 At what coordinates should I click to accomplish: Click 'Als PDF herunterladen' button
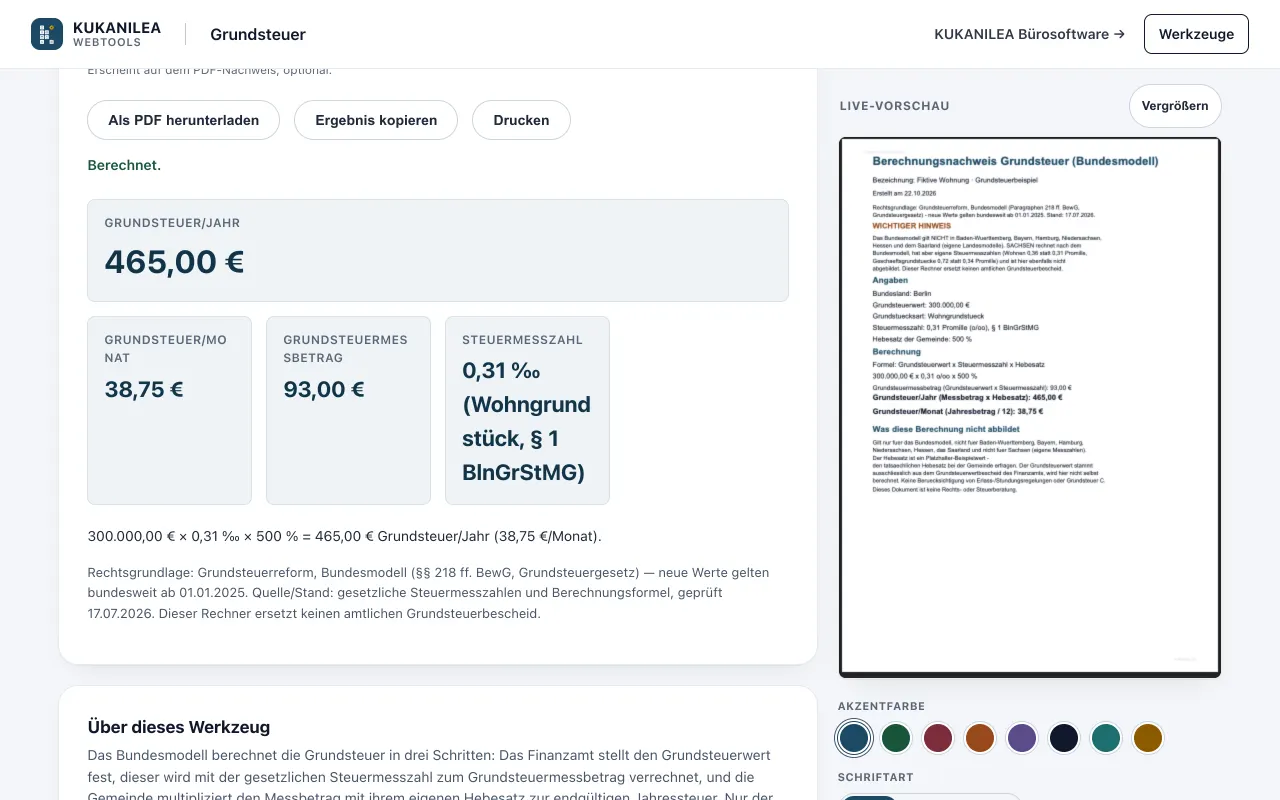pos(184,120)
